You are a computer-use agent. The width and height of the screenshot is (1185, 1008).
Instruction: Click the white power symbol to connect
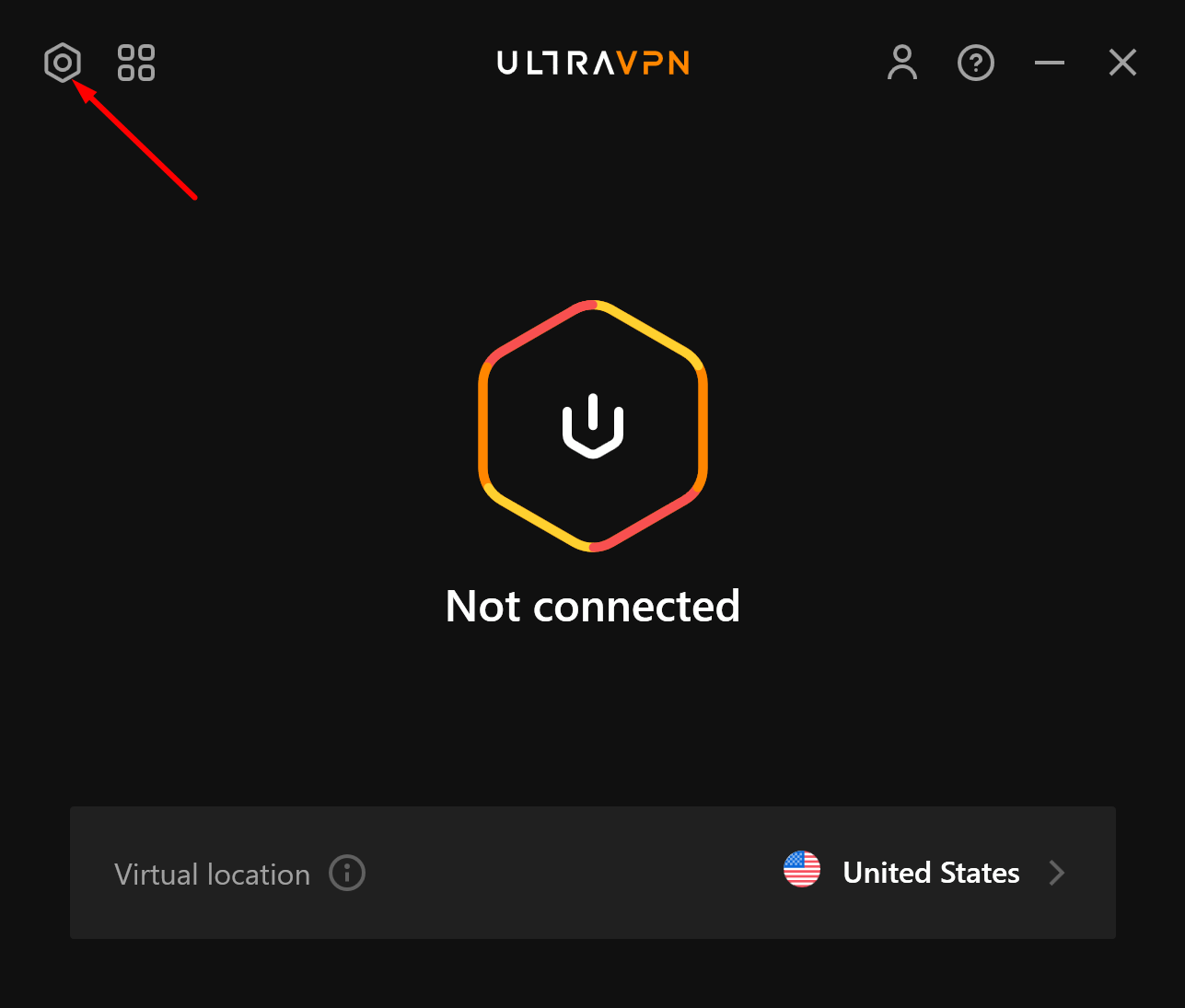593,425
